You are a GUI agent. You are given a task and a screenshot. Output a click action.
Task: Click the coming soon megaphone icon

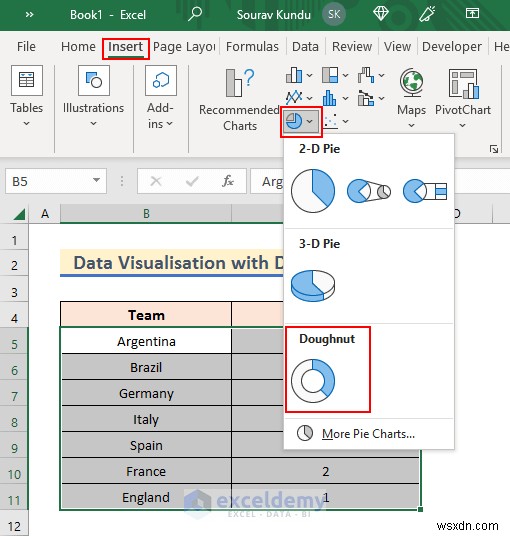(x=427, y=14)
